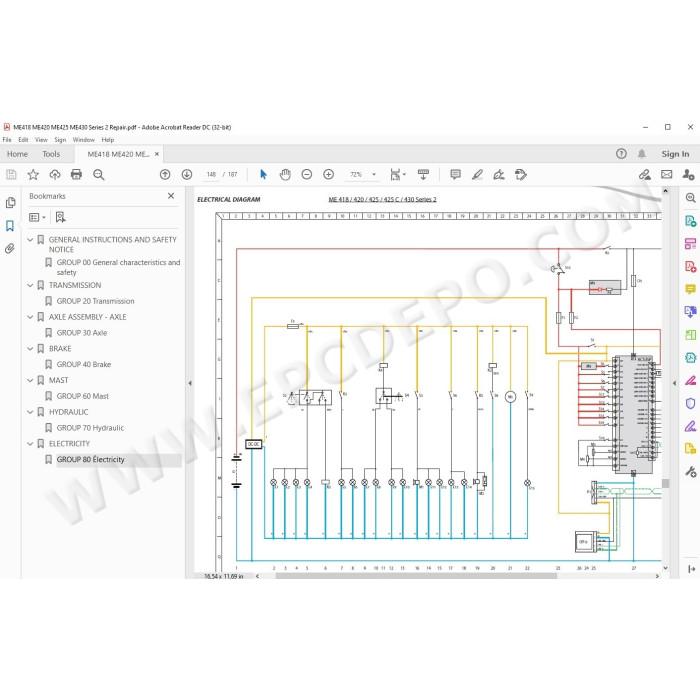Open yellow Comment tool in right pane
The height and width of the screenshot is (700, 700).
click(x=691, y=289)
